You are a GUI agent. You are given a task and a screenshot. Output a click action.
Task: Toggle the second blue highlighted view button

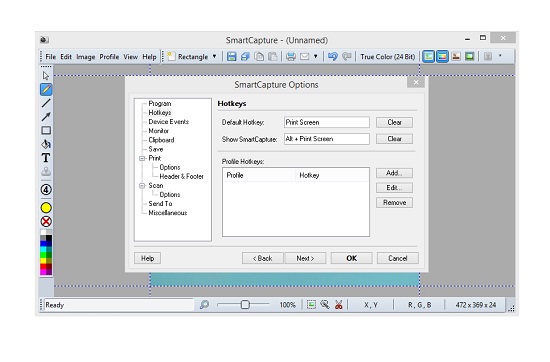(x=442, y=56)
